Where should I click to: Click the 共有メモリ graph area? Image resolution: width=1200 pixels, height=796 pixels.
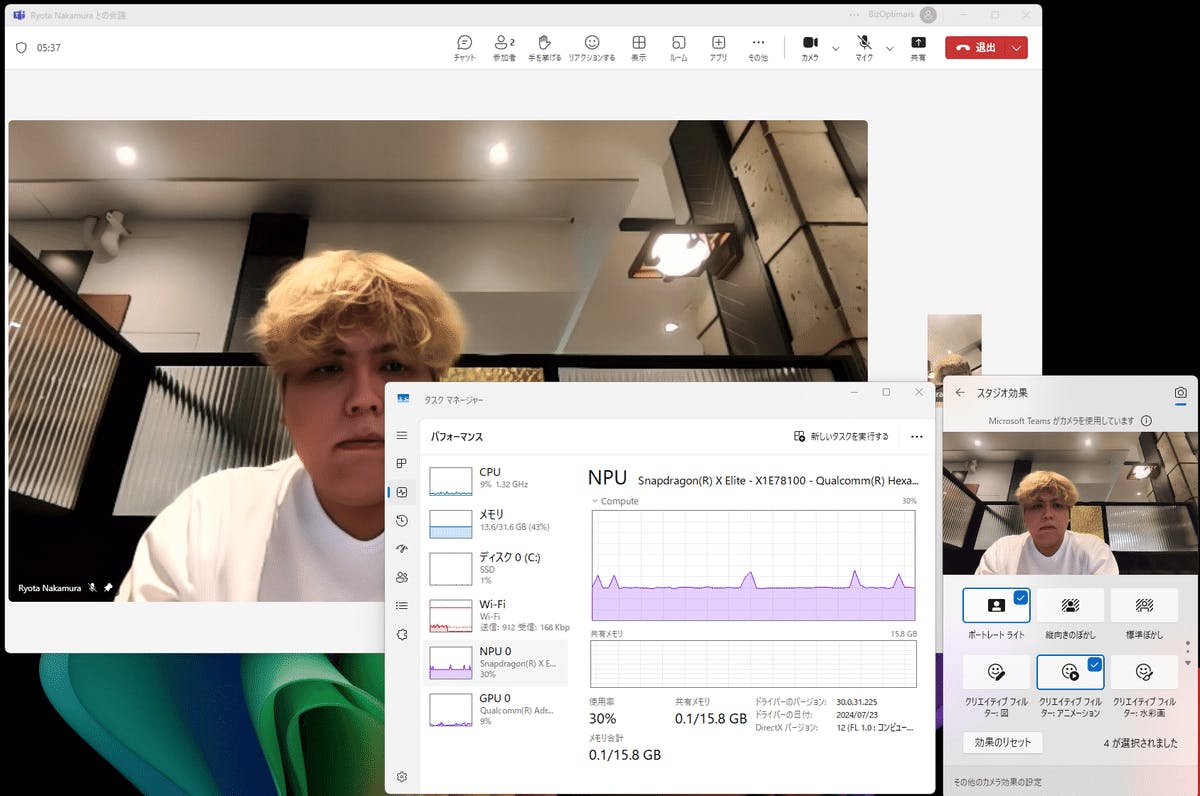click(753, 663)
